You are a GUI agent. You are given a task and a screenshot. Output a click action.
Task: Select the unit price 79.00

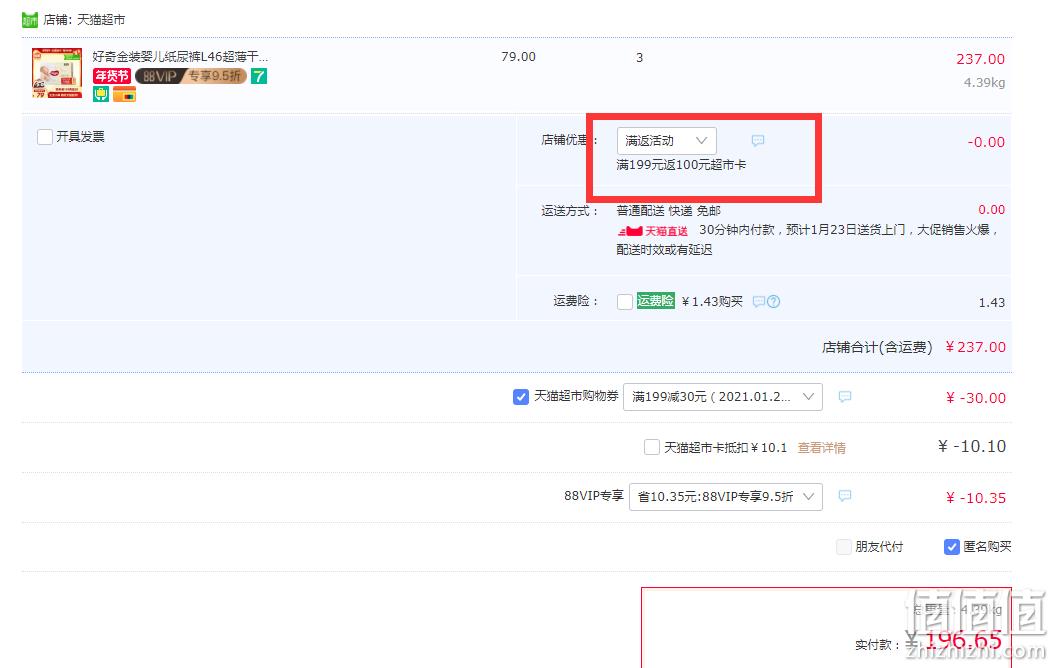point(518,57)
